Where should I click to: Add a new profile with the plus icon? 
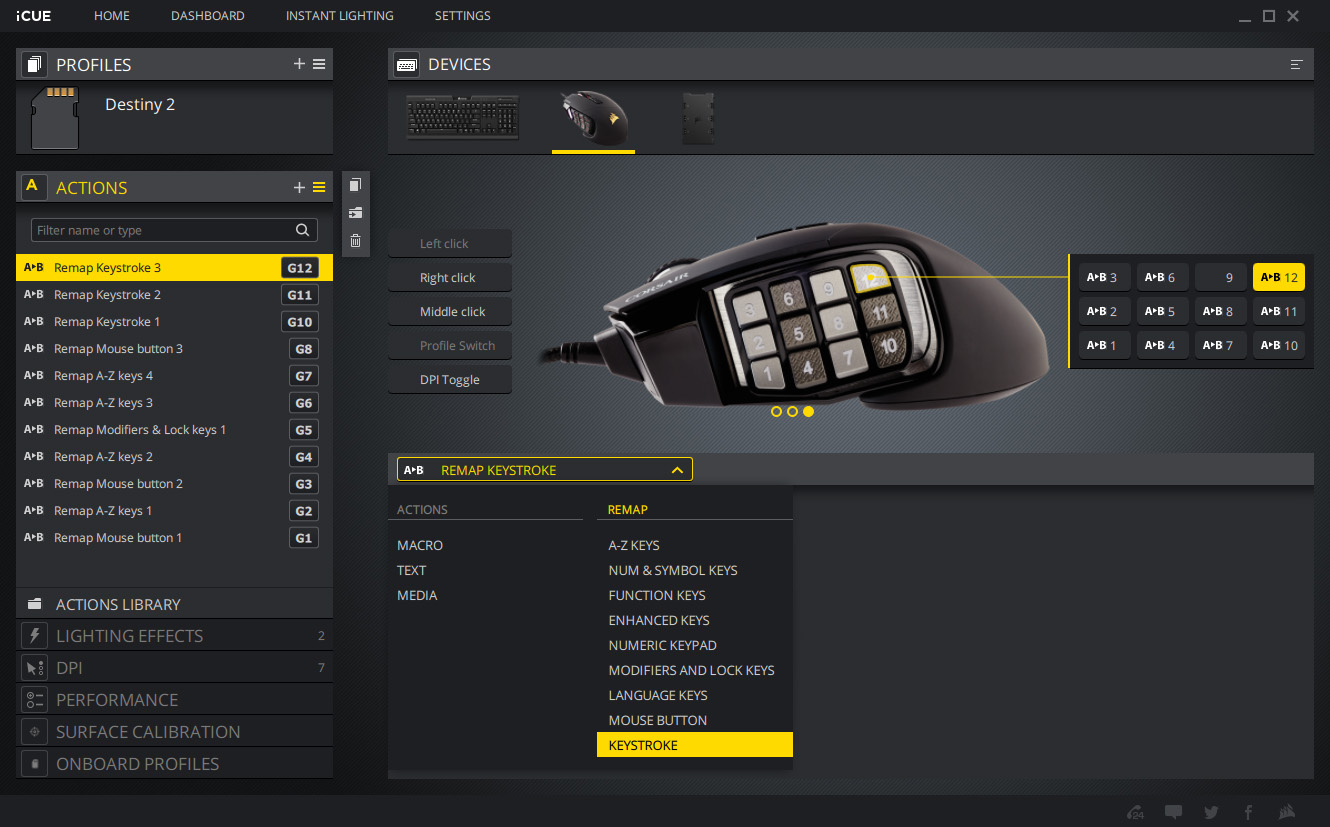[x=299, y=64]
